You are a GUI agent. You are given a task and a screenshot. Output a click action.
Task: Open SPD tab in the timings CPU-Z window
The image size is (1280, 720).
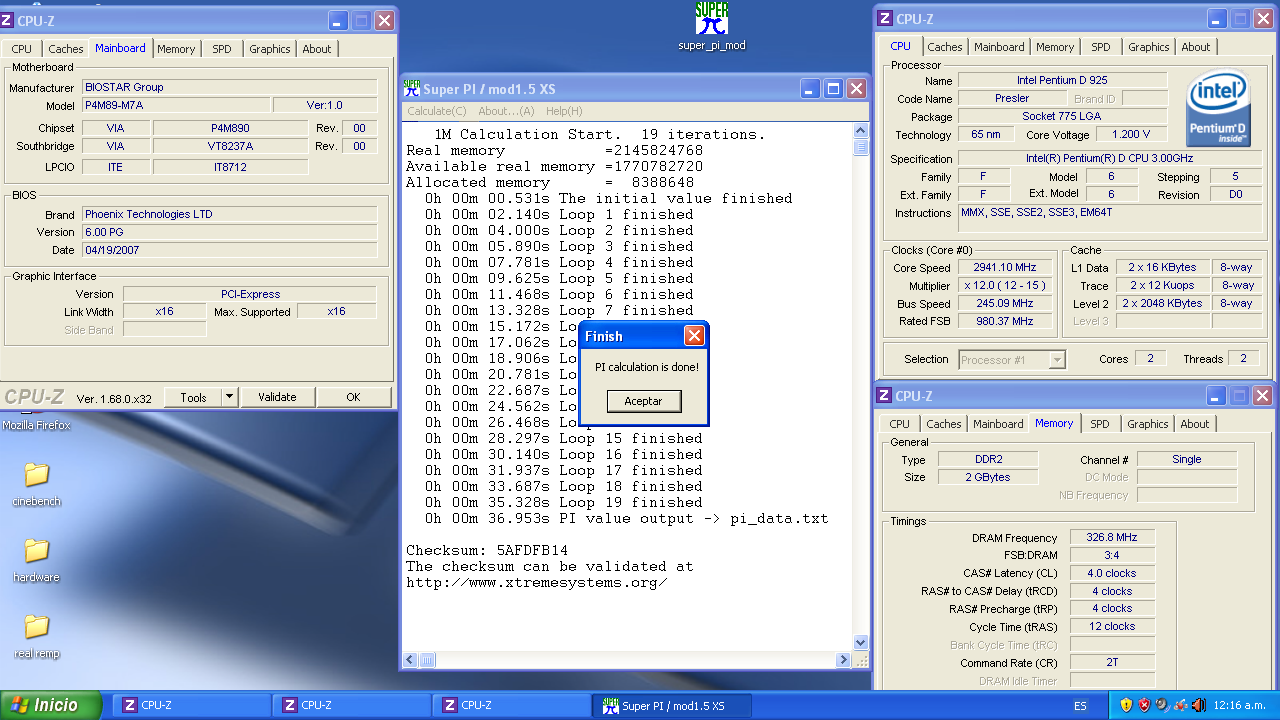point(1100,424)
